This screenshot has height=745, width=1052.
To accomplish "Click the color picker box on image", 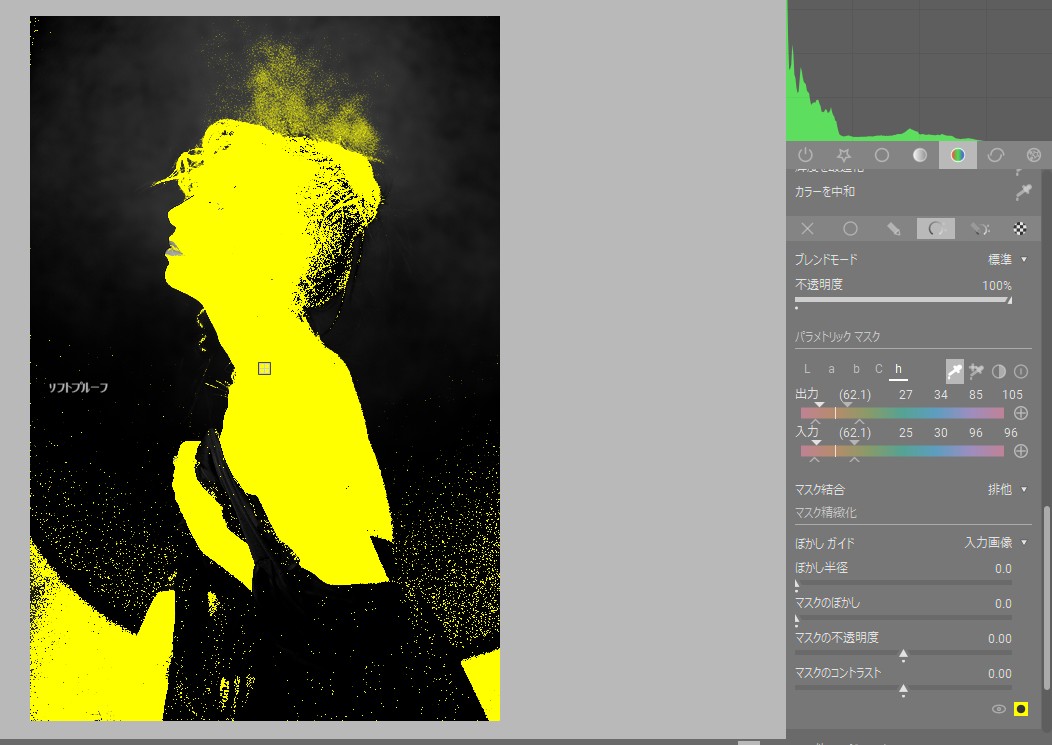I will 264,368.
